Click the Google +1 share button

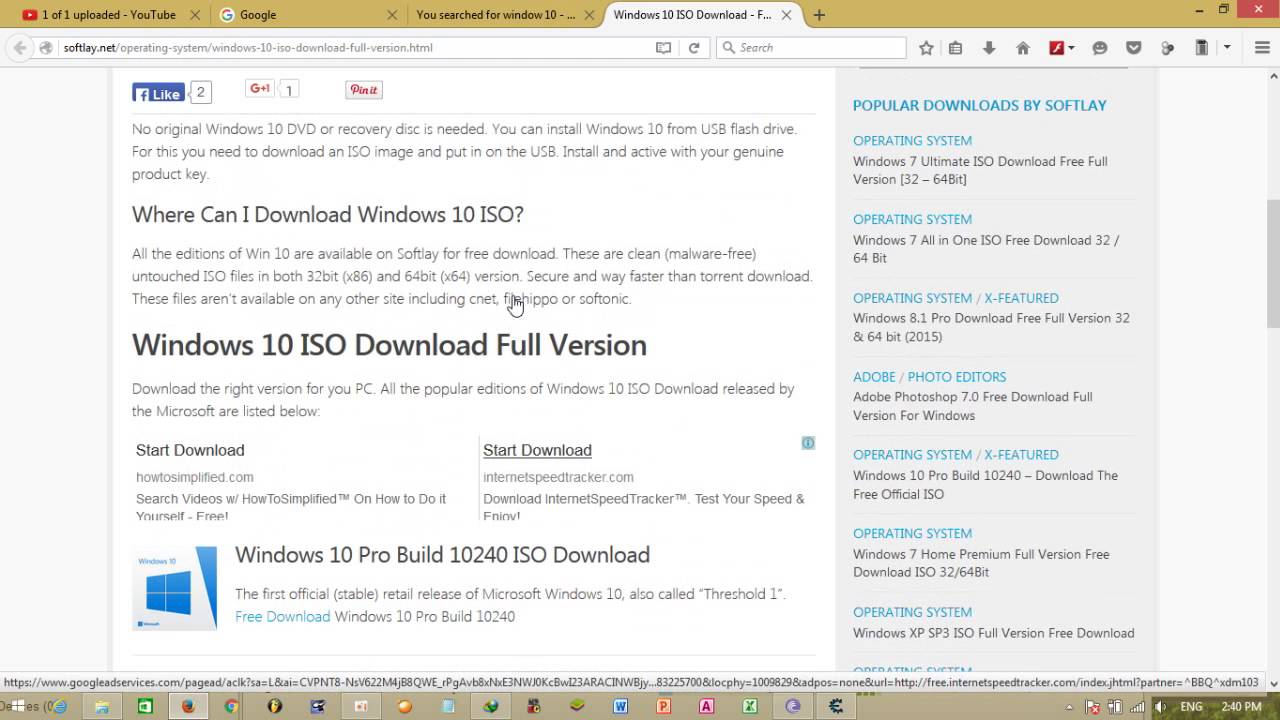(x=260, y=89)
